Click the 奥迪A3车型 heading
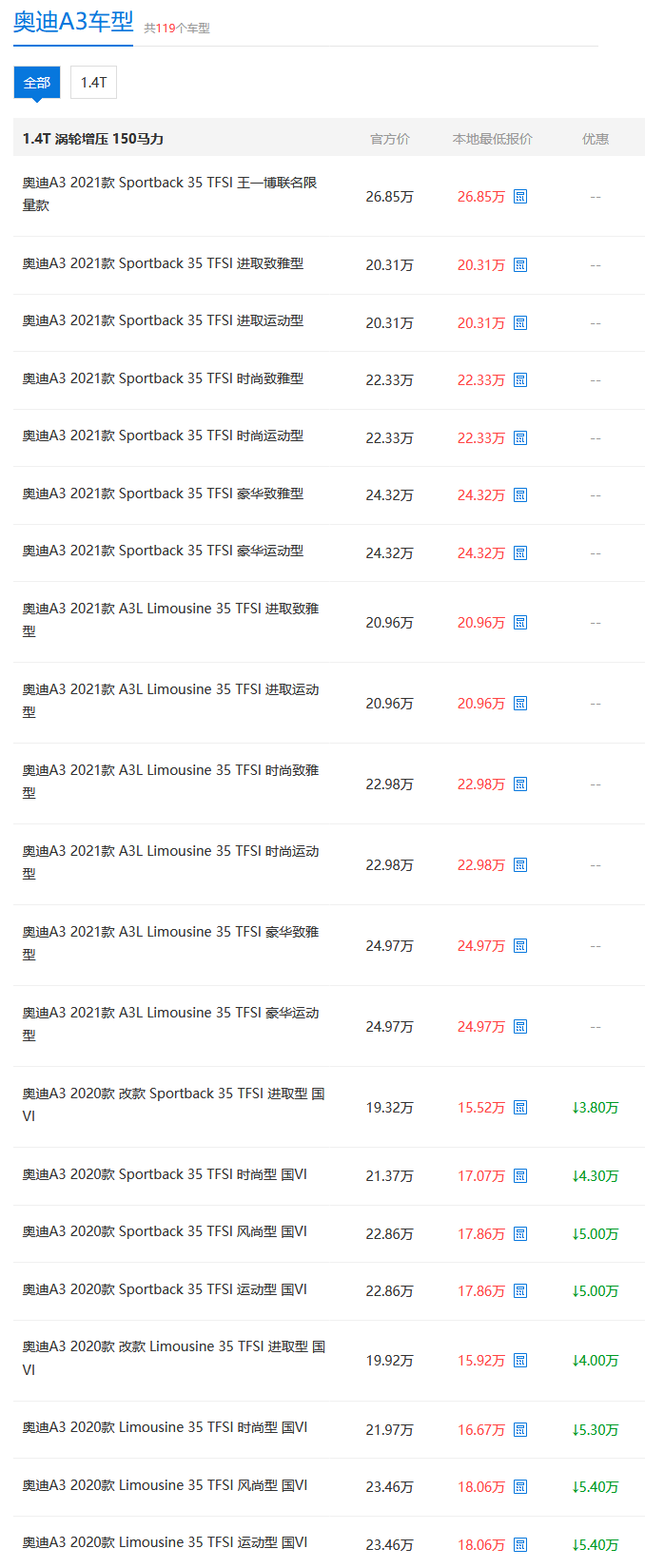Screen dimensions: 645x1568 [73, 22]
